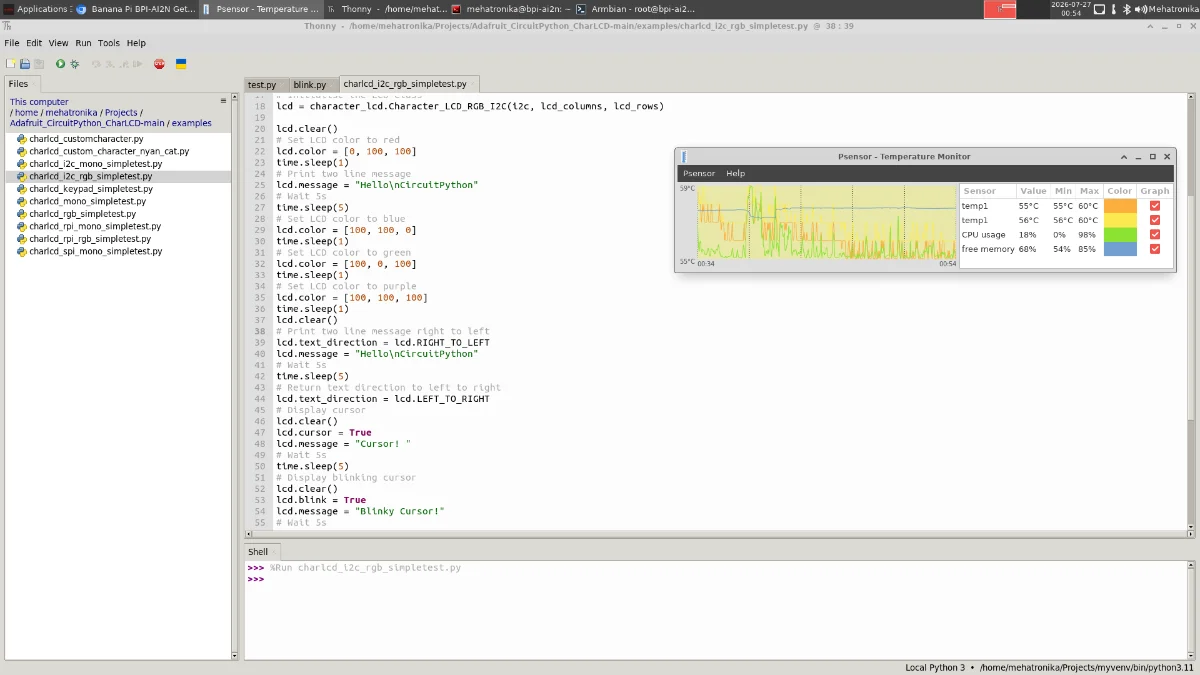Select charlcd_rpi_rgb_simpletest.py in the file list
Viewport: 1200px width, 675px height.
[x=90, y=239]
